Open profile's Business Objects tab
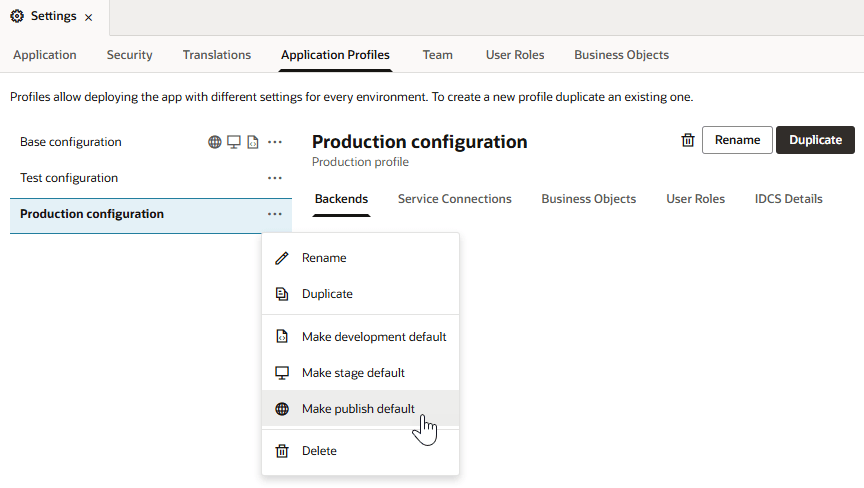Viewport: 864px width, 488px height. 588,199
